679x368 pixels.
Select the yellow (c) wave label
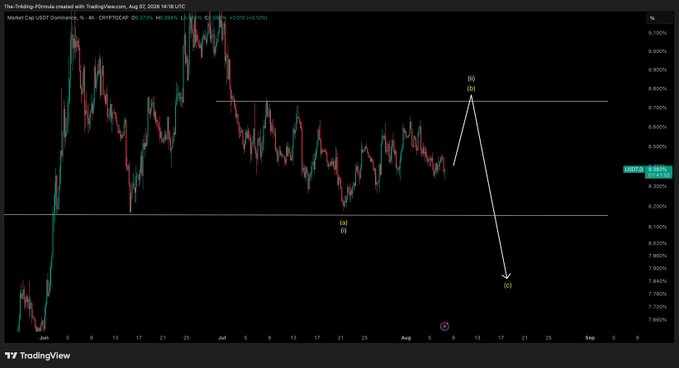508,285
